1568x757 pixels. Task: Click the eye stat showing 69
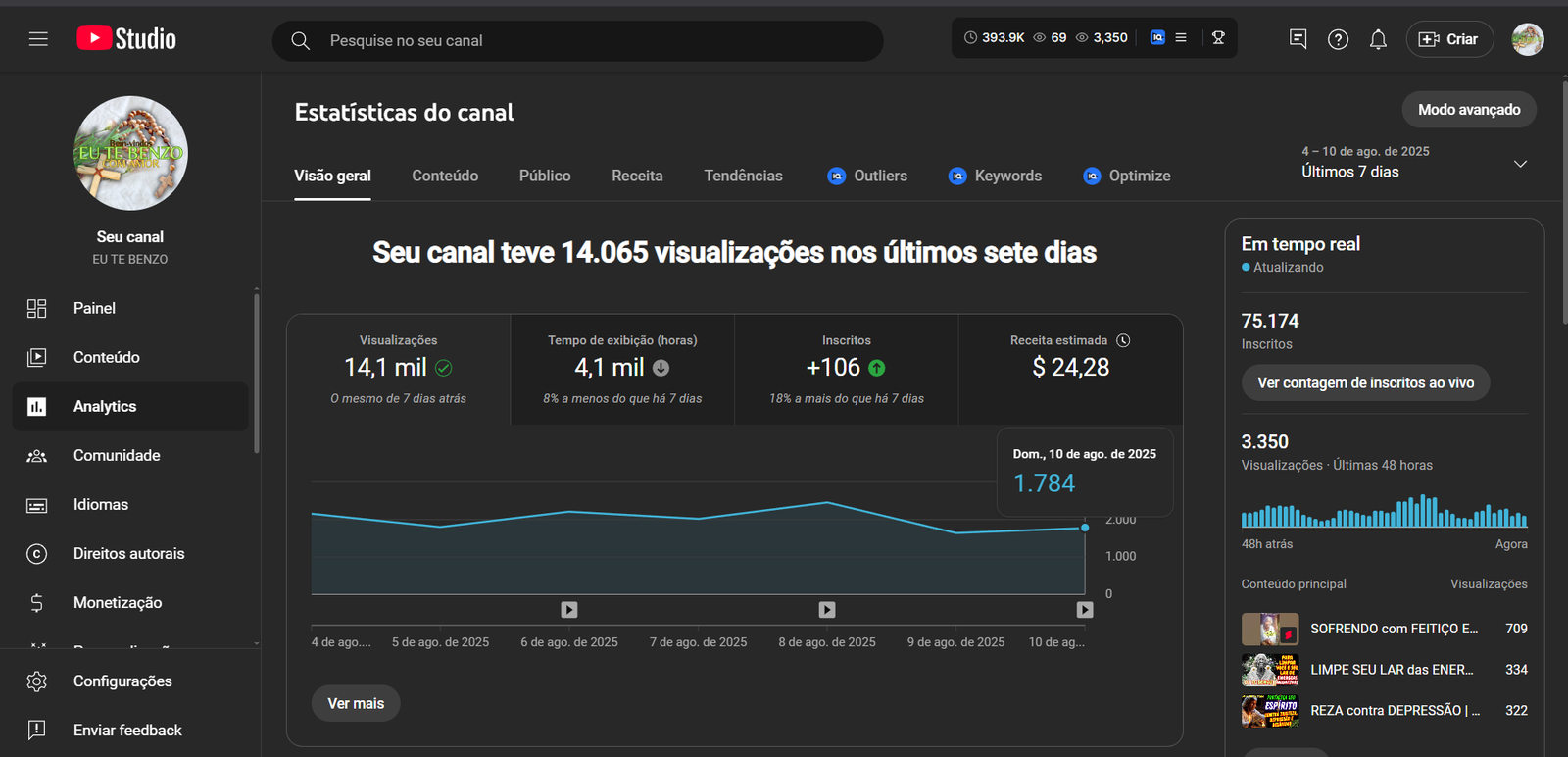click(x=1050, y=37)
